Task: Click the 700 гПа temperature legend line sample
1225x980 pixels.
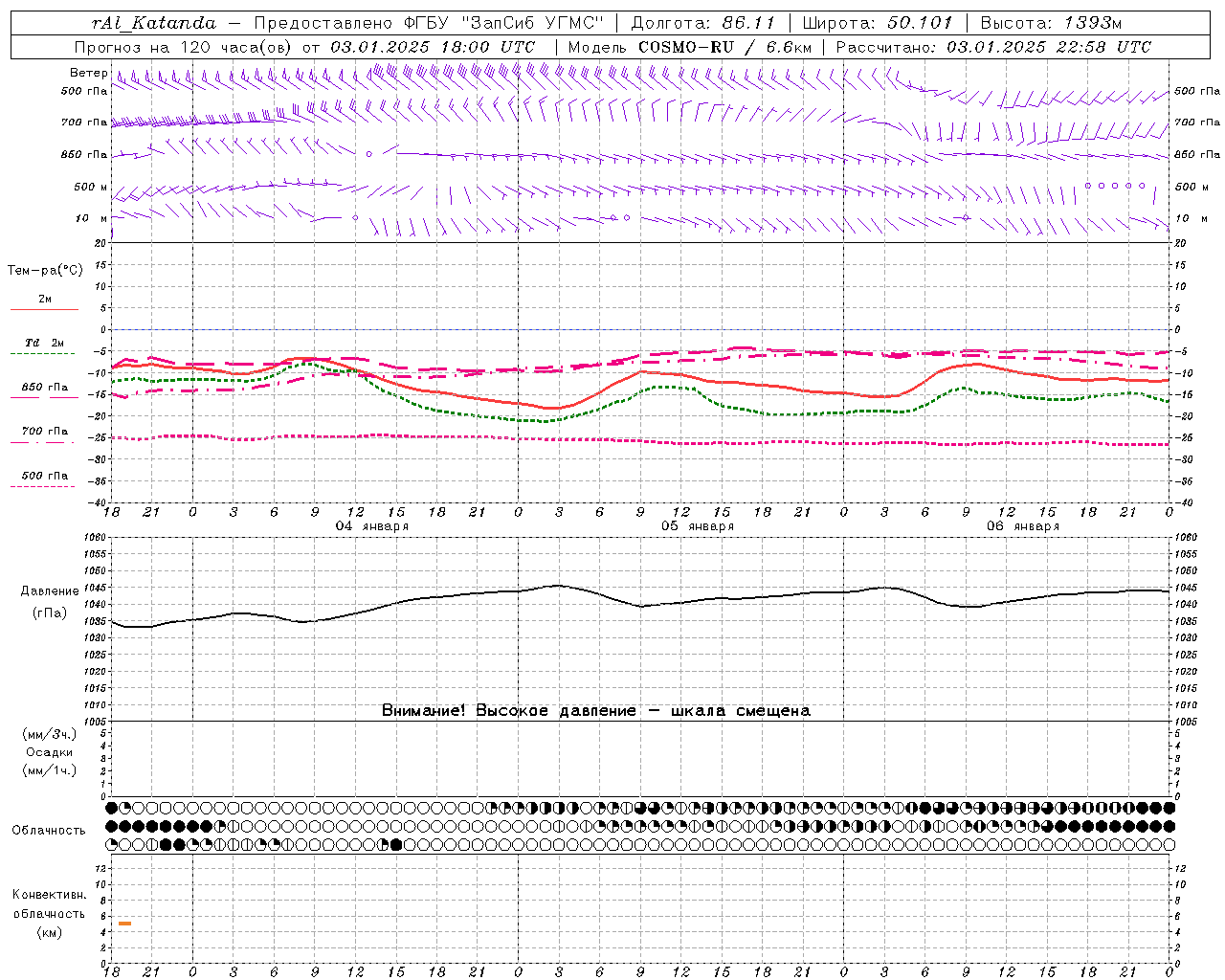Action: pos(44,441)
